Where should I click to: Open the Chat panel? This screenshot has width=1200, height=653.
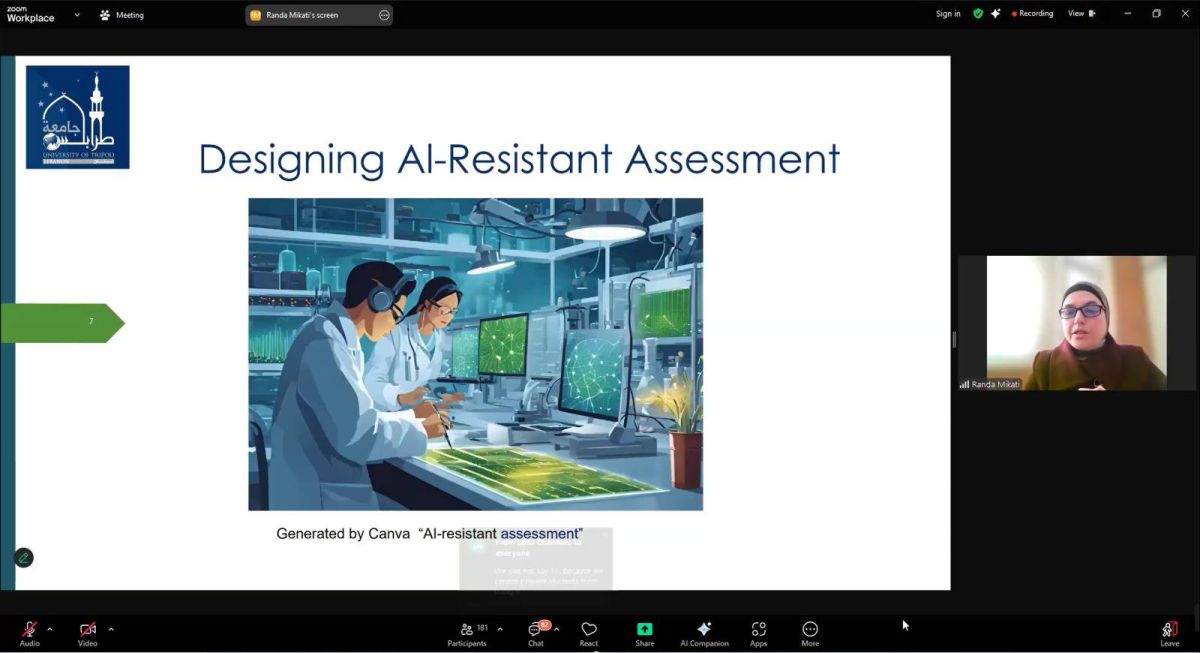(x=535, y=631)
